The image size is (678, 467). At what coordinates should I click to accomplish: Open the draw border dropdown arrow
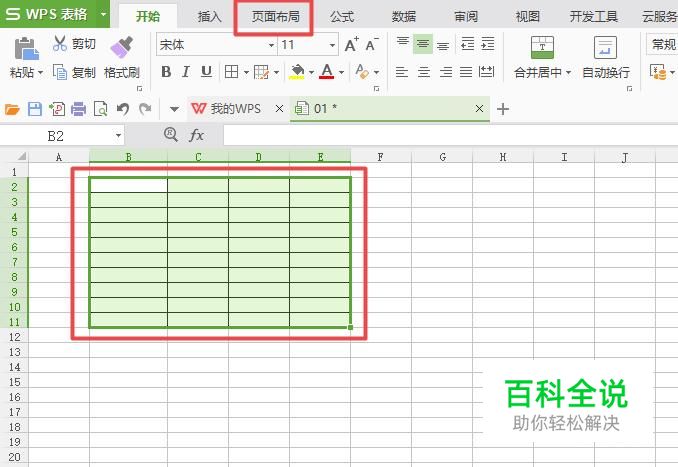[276, 72]
